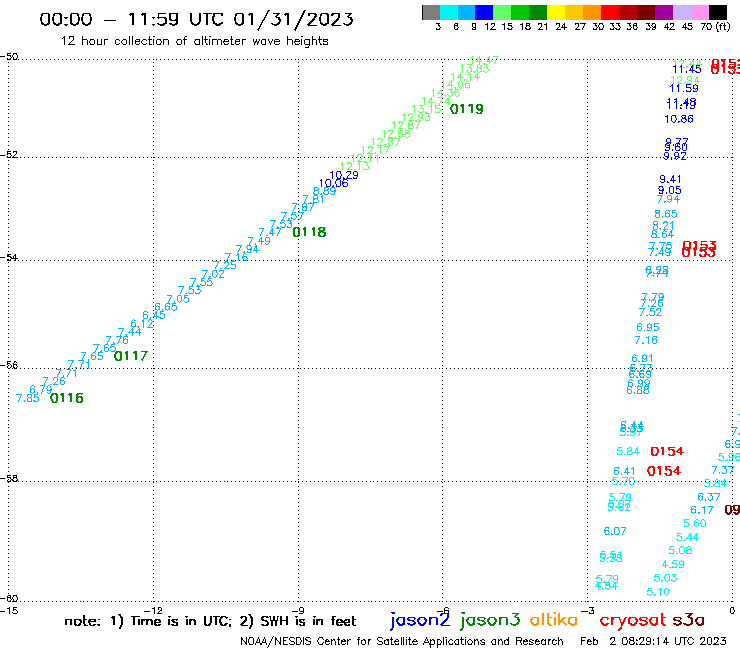
Task: Click the wave height value 11.59
Action: click(x=684, y=88)
